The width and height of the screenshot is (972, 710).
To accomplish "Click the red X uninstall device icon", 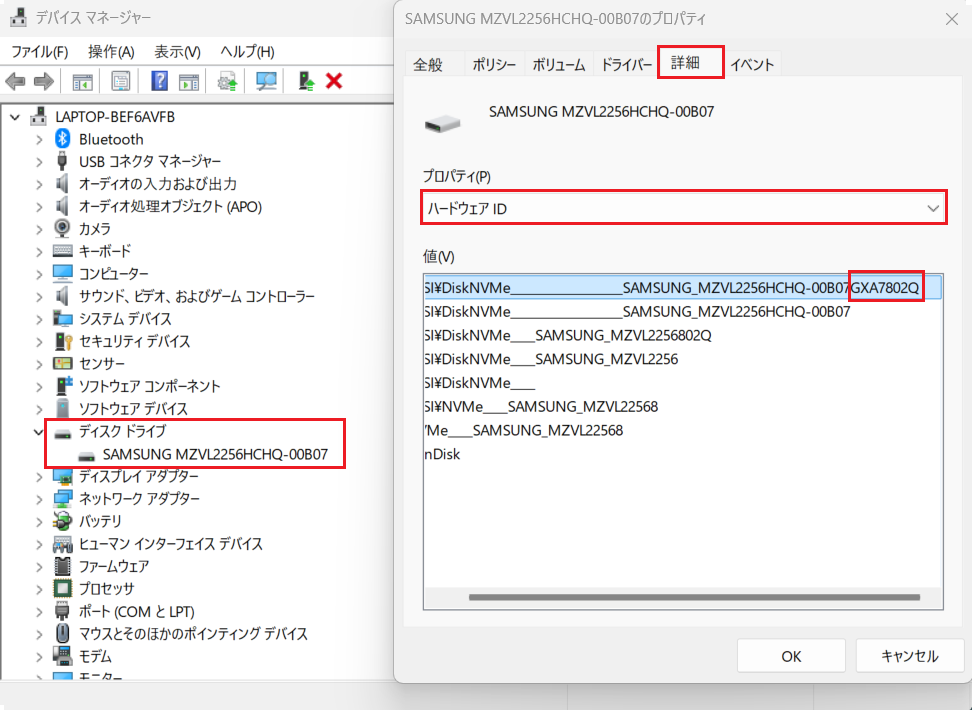I will point(334,81).
